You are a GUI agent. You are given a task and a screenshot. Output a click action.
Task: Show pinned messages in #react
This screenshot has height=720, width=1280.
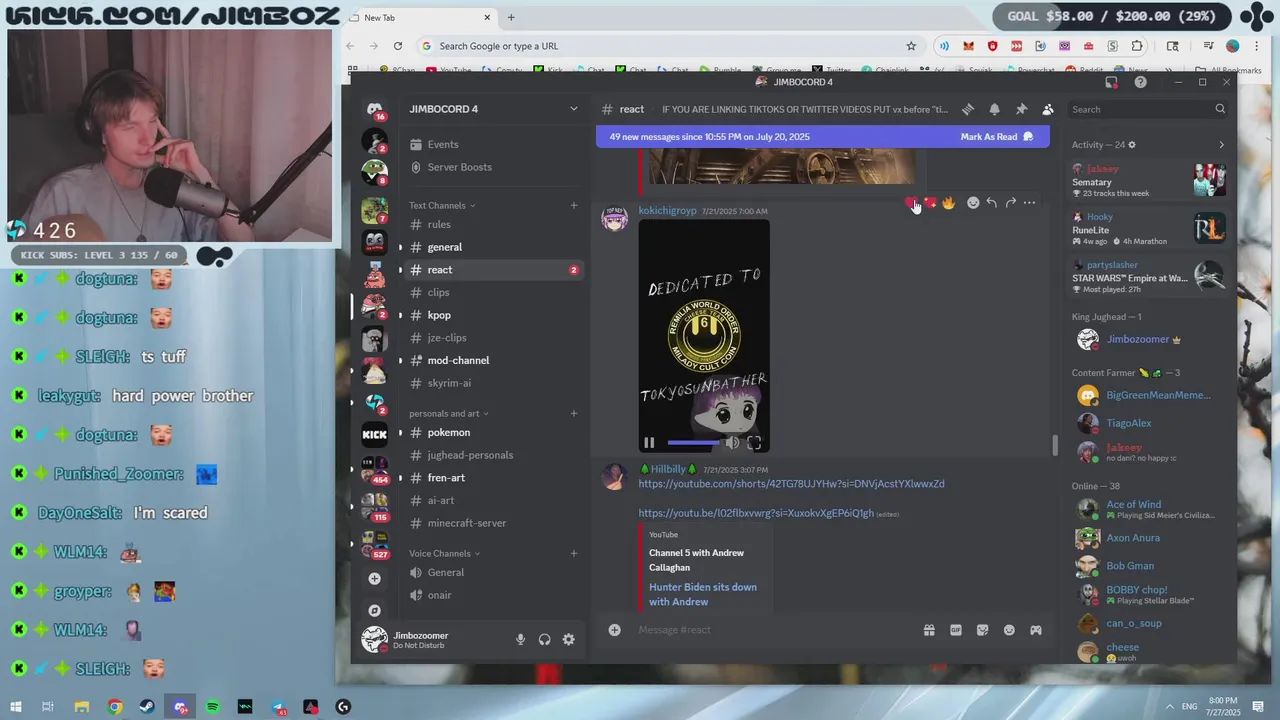pyautogui.click(x=1021, y=109)
